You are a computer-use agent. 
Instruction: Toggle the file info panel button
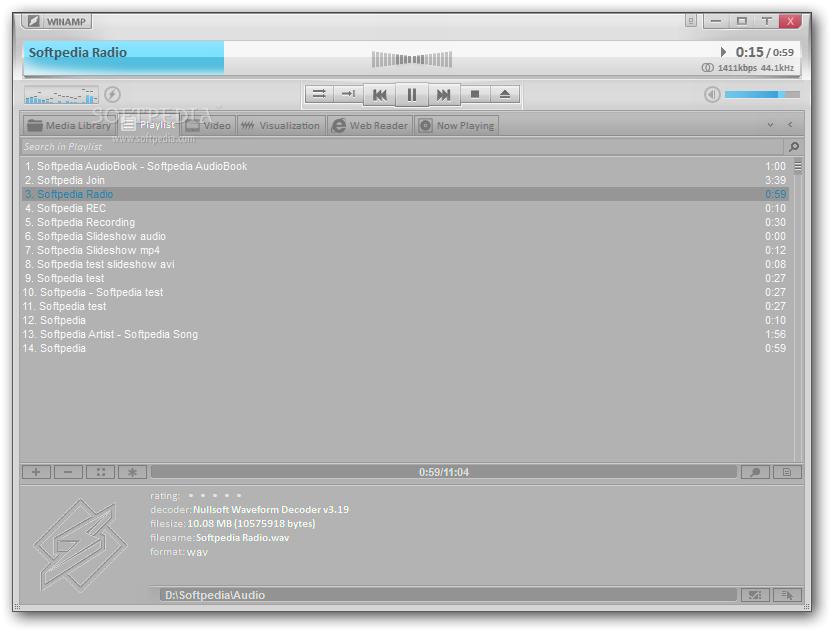pyautogui.click(x=755, y=595)
